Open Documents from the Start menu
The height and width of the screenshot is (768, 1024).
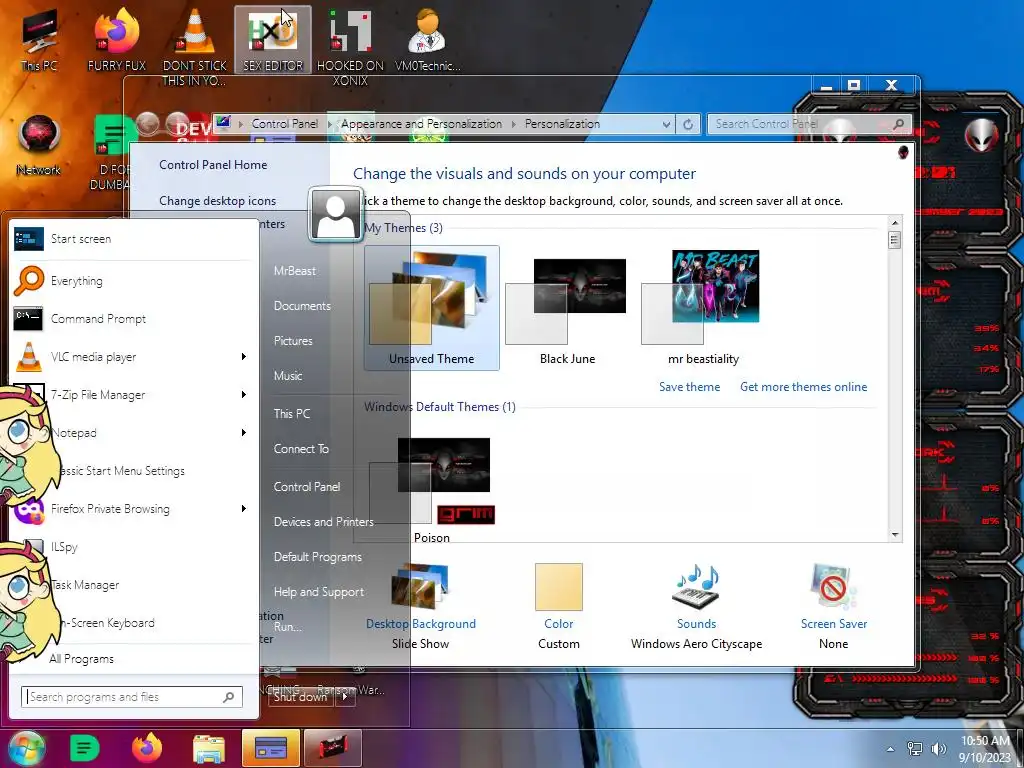(302, 306)
